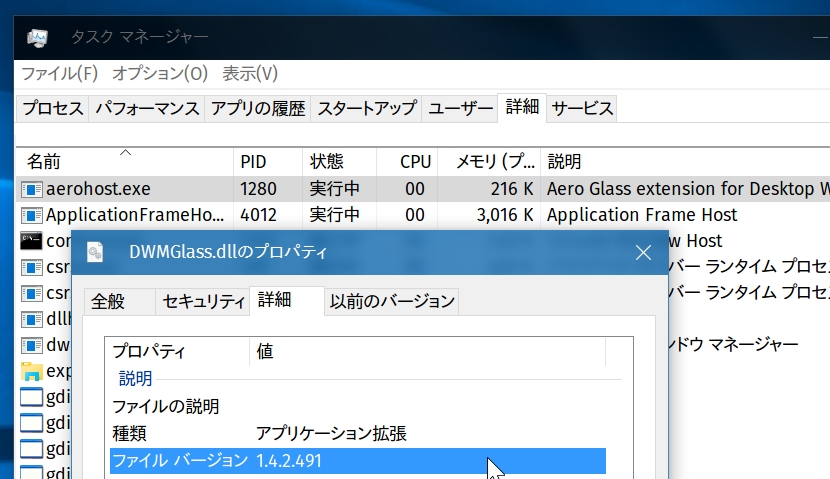Screen dimensions: 830x479
Task: Select properties dialog's 詳細 tab
Action: click(286, 301)
